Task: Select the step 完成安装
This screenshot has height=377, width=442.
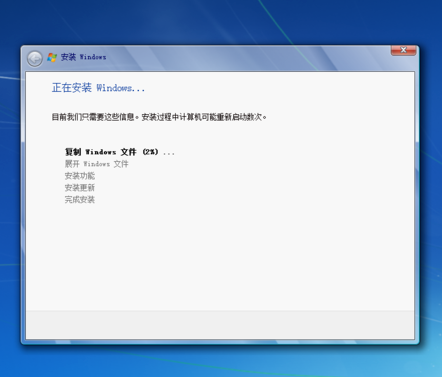Action: tap(80, 200)
